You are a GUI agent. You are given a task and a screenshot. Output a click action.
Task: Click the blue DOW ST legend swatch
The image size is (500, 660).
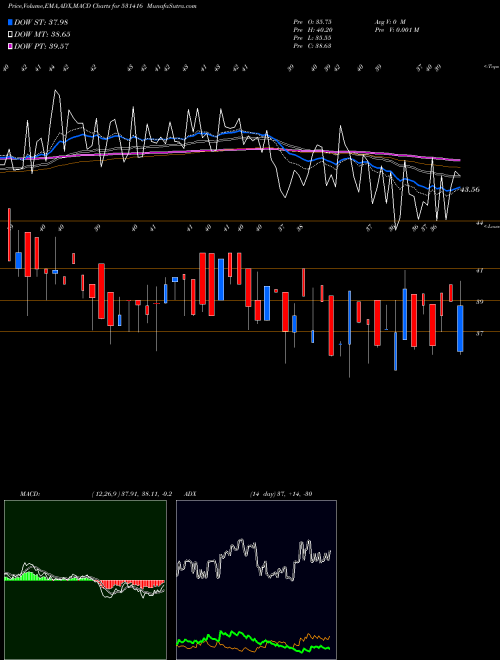[10, 22]
